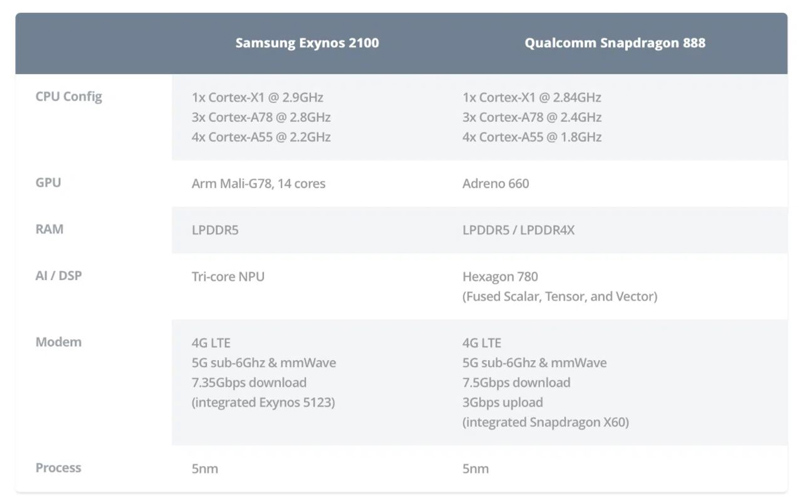Click the Arm Mali-G78, 14 cores cell
Viewport: 799px width, 497px height.
[258, 184]
